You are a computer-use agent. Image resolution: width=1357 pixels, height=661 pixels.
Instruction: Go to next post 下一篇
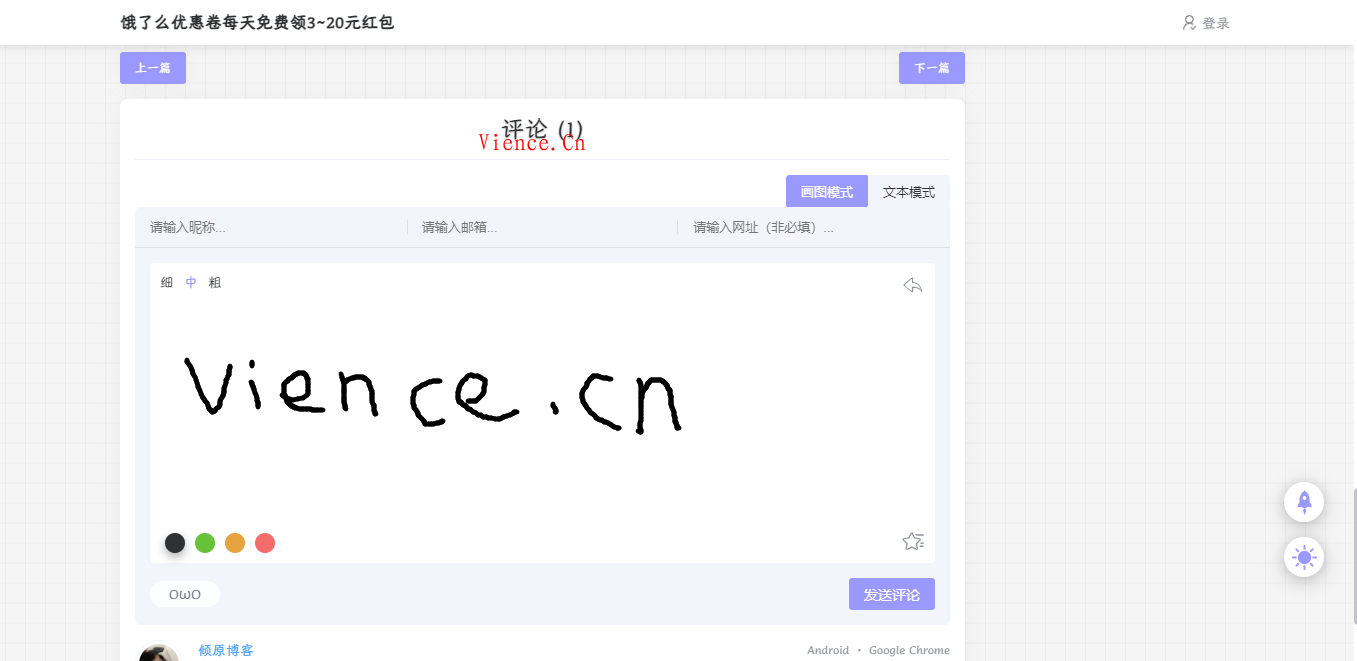[x=931, y=68]
